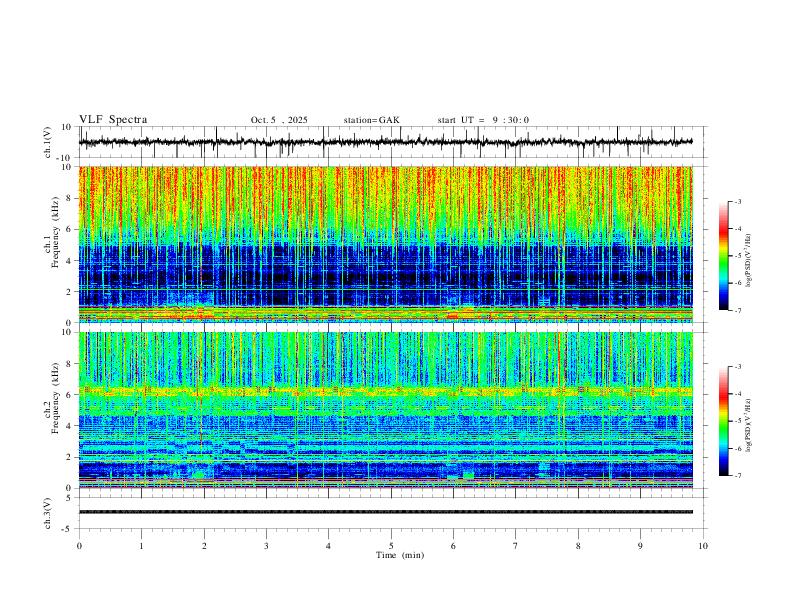Click time axis tick label '2'
Viewport: 792px width, 612px height.
204,546
